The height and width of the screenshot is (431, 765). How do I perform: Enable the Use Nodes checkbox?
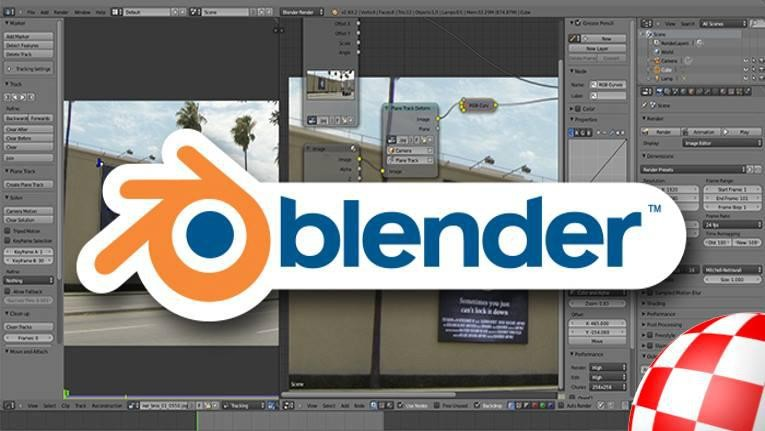397,407
